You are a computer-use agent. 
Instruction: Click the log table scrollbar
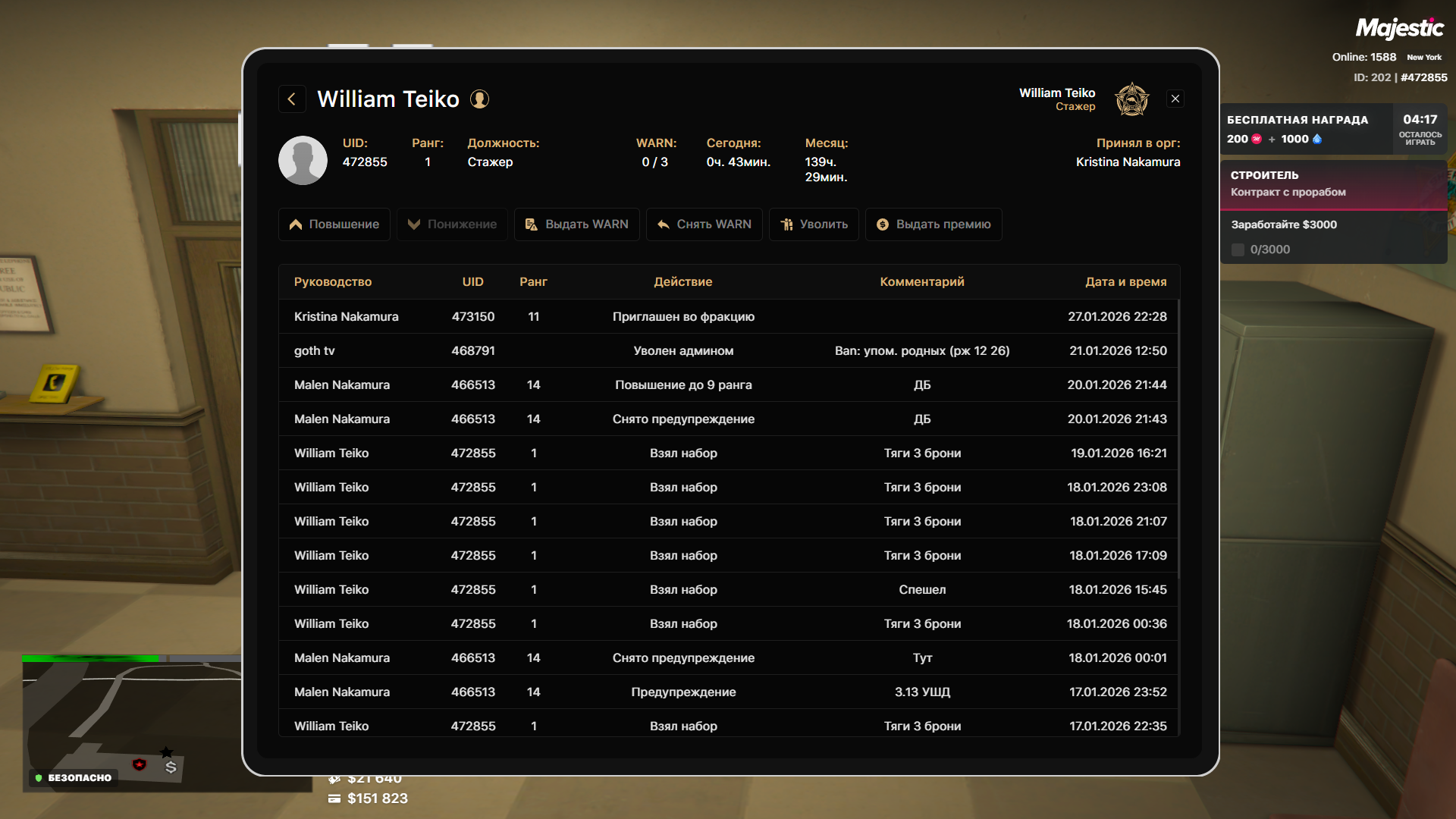tap(1178, 440)
